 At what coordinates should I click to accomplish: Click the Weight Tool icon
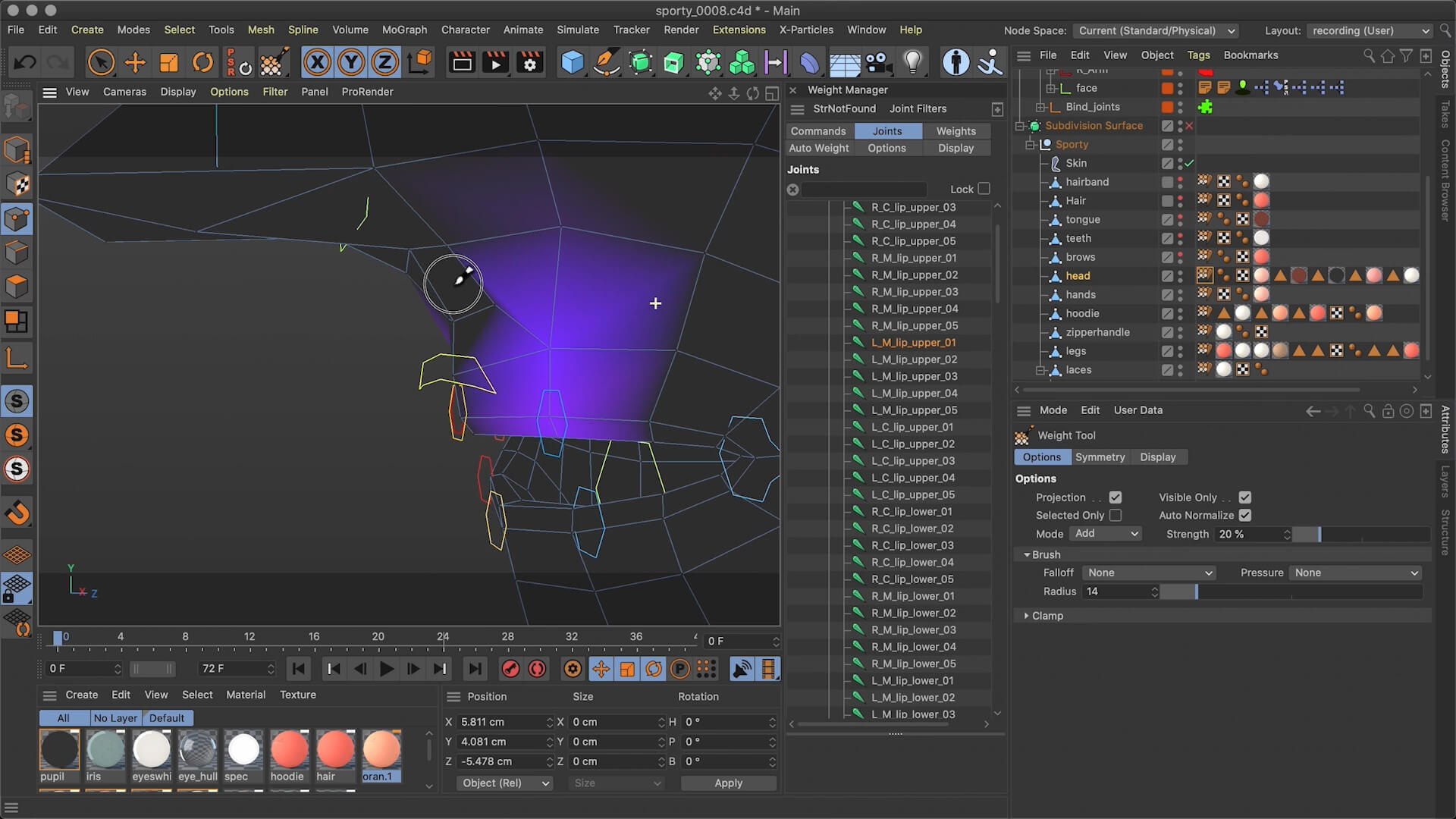click(x=1023, y=435)
